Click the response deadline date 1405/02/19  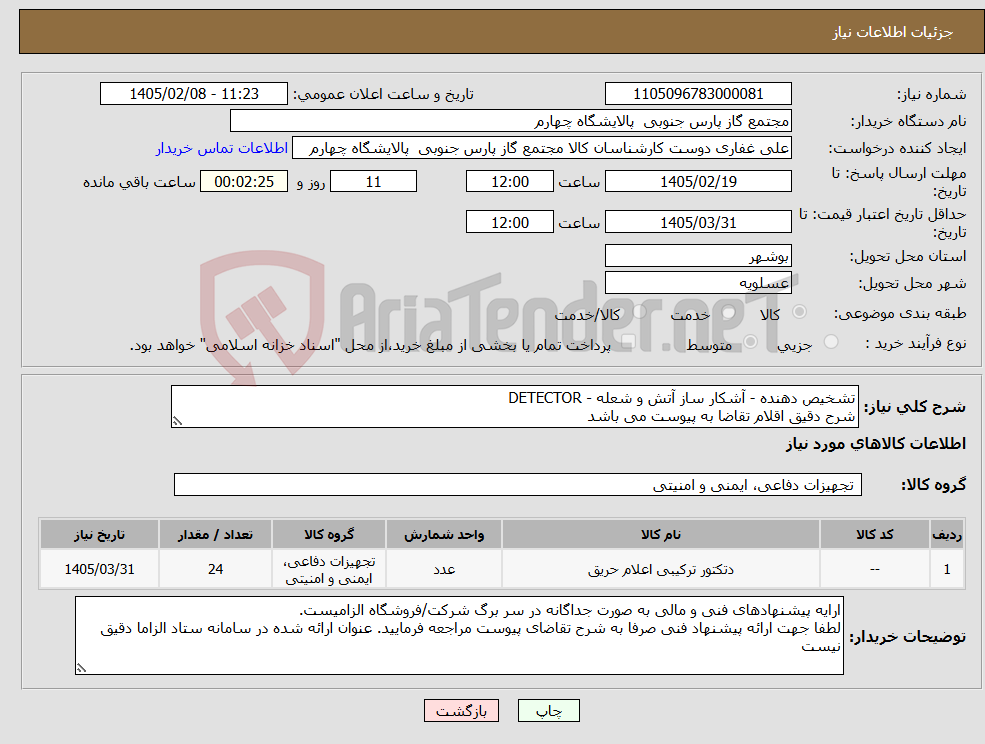tap(698, 182)
